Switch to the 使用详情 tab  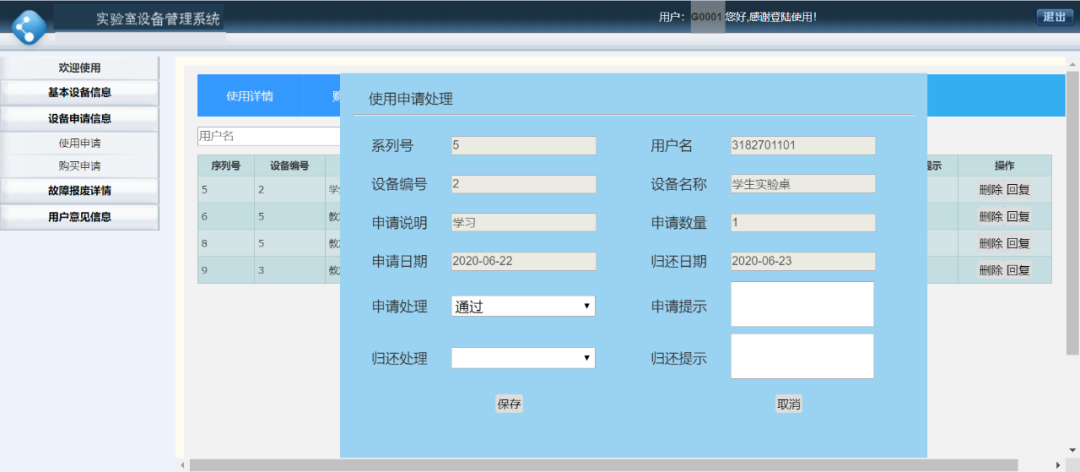249,96
